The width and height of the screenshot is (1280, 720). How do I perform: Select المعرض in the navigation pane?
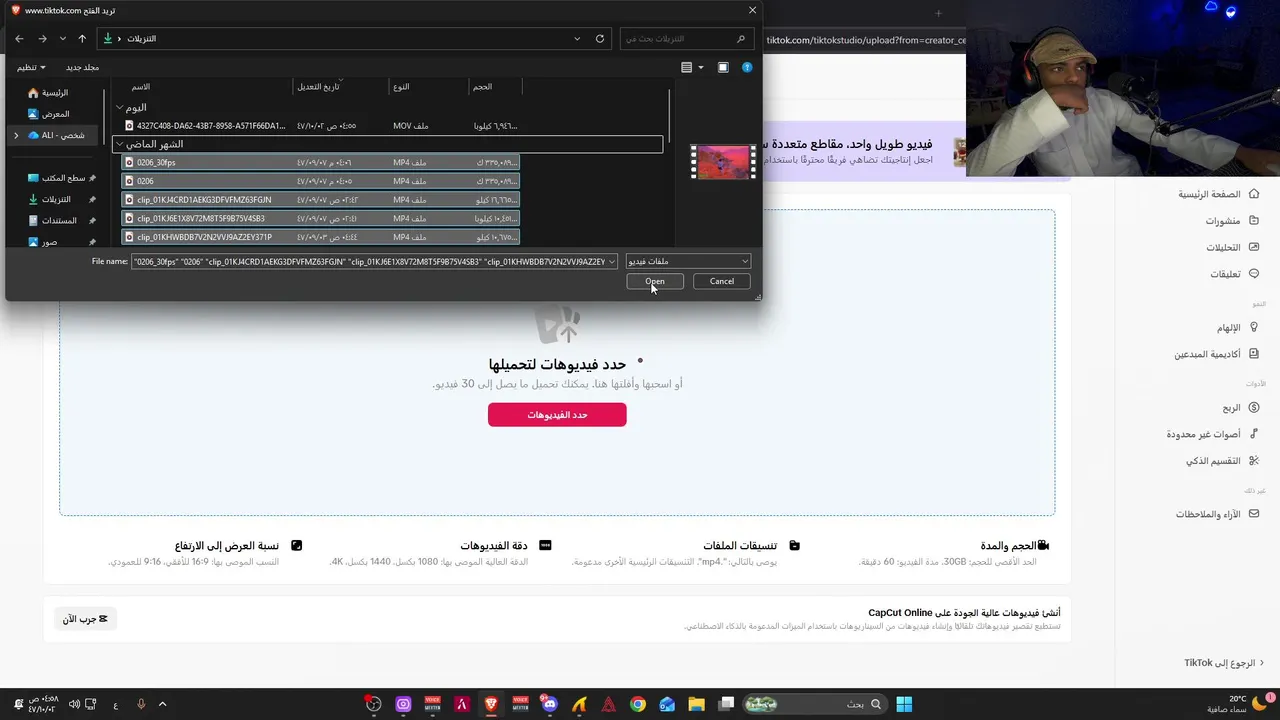(x=50, y=114)
